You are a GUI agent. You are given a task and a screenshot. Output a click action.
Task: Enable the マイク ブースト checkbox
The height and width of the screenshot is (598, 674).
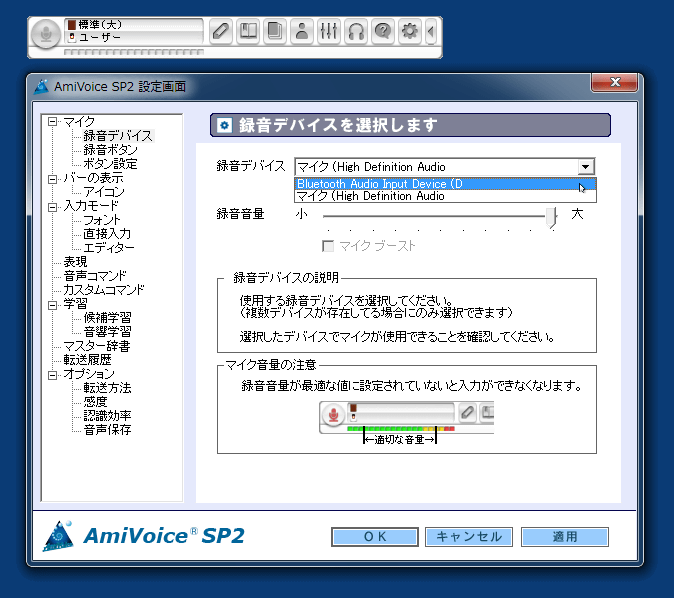click(328, 246)
